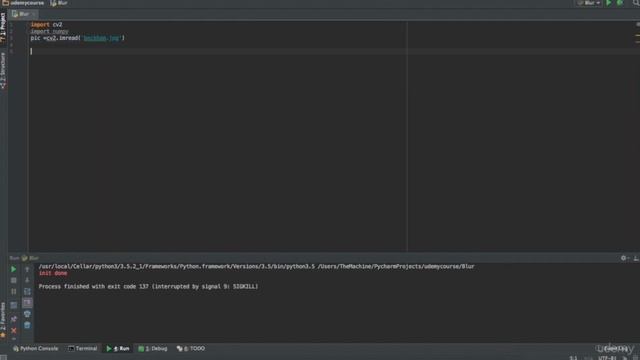The width and height of the screenshot is (640, 360).
Task: Click the python3.5 interpreter path line in console
Action: (x=256, y=267)
